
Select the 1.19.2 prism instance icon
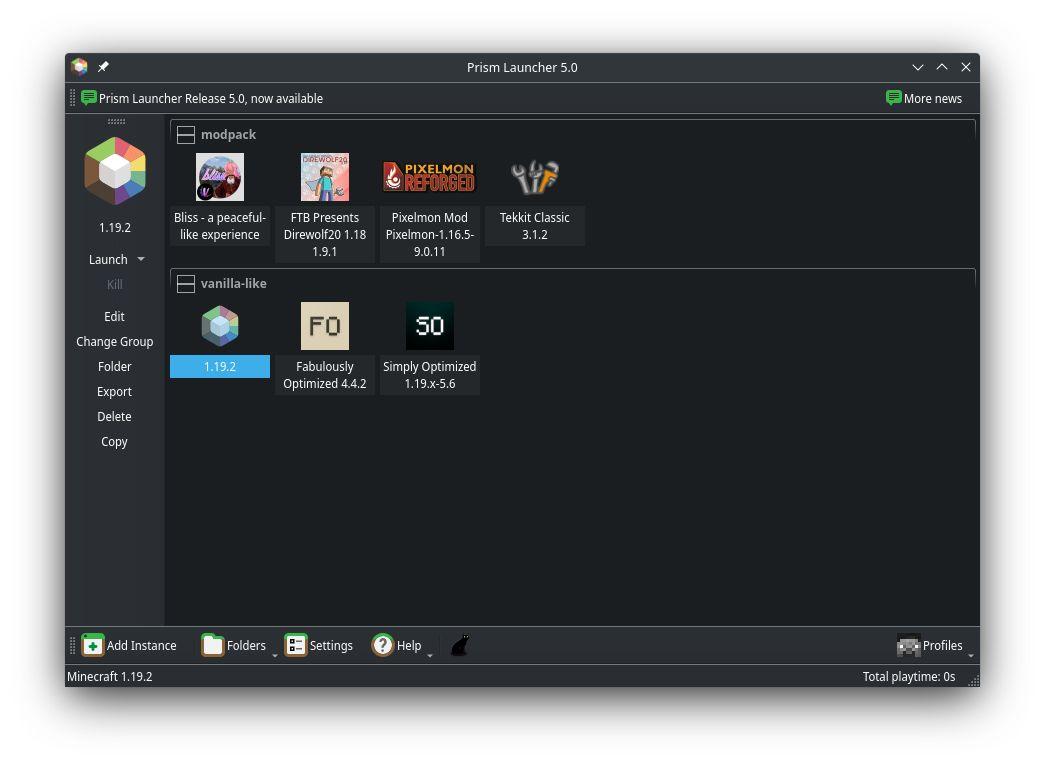coord(220,325)
